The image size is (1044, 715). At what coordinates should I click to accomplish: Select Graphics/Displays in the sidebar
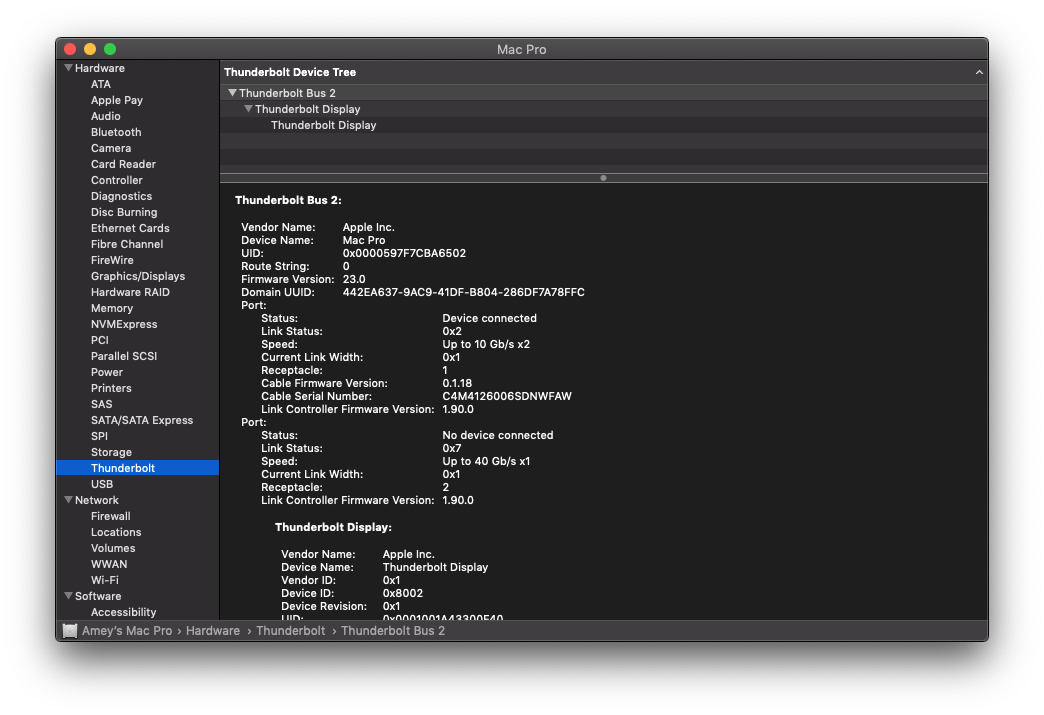coord(138,276)
